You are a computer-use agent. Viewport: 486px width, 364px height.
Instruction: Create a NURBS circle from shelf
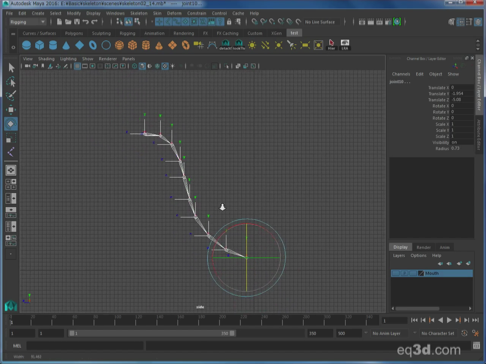click(106, 45)
